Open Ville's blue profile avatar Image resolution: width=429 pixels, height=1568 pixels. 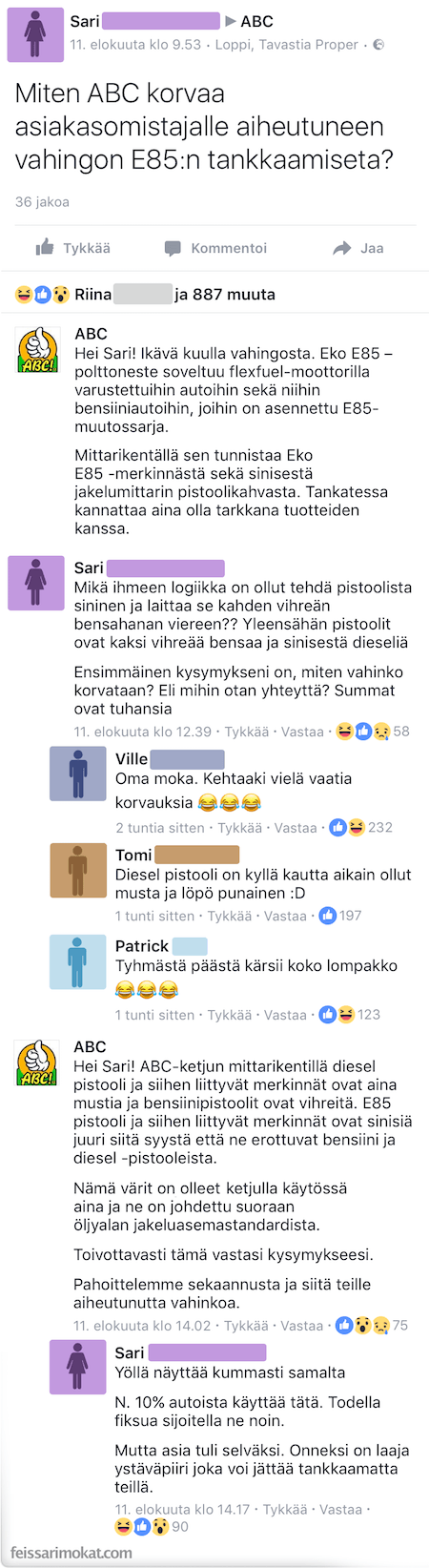78,774
